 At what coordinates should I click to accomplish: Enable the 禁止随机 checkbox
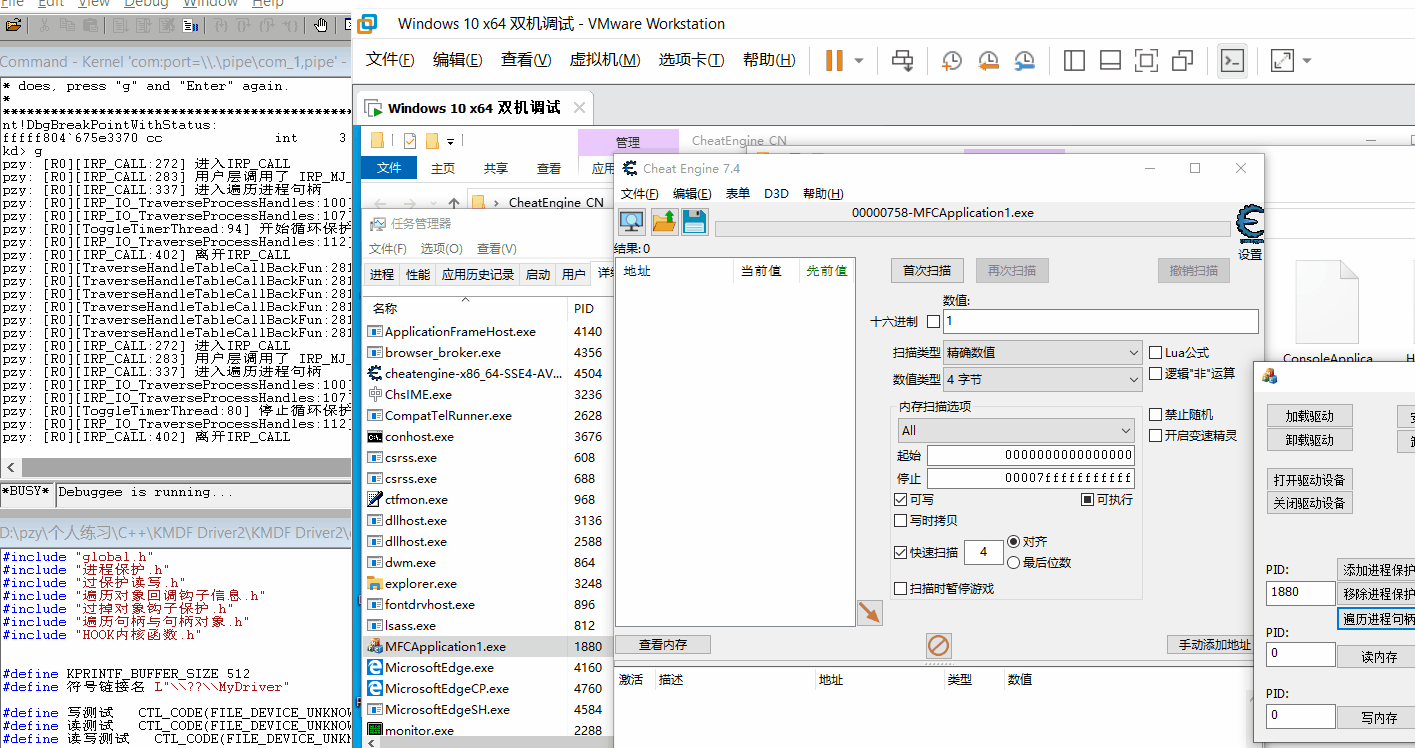pos(1156,414)
